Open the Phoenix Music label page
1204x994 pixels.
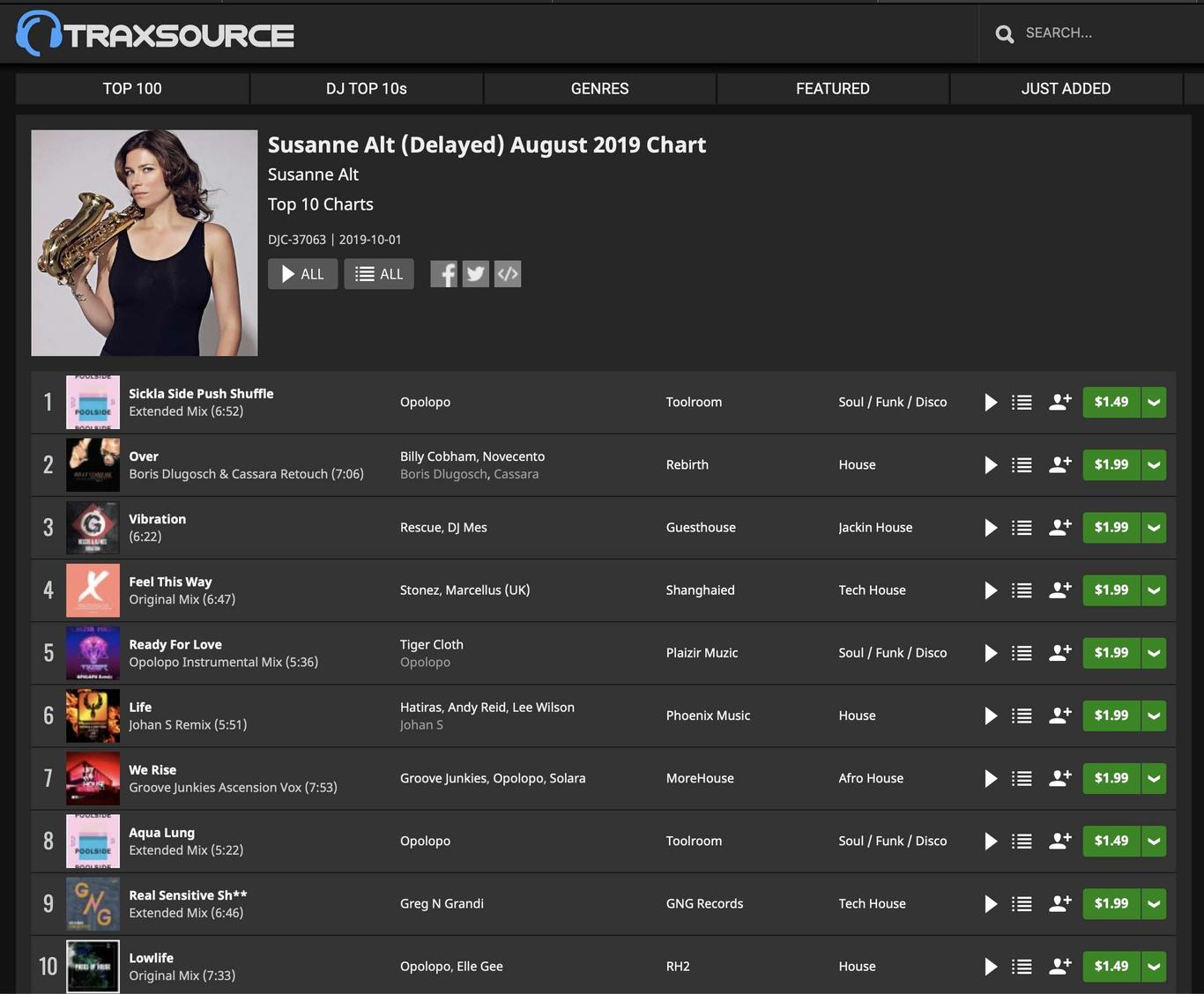(x=708, y=716)
